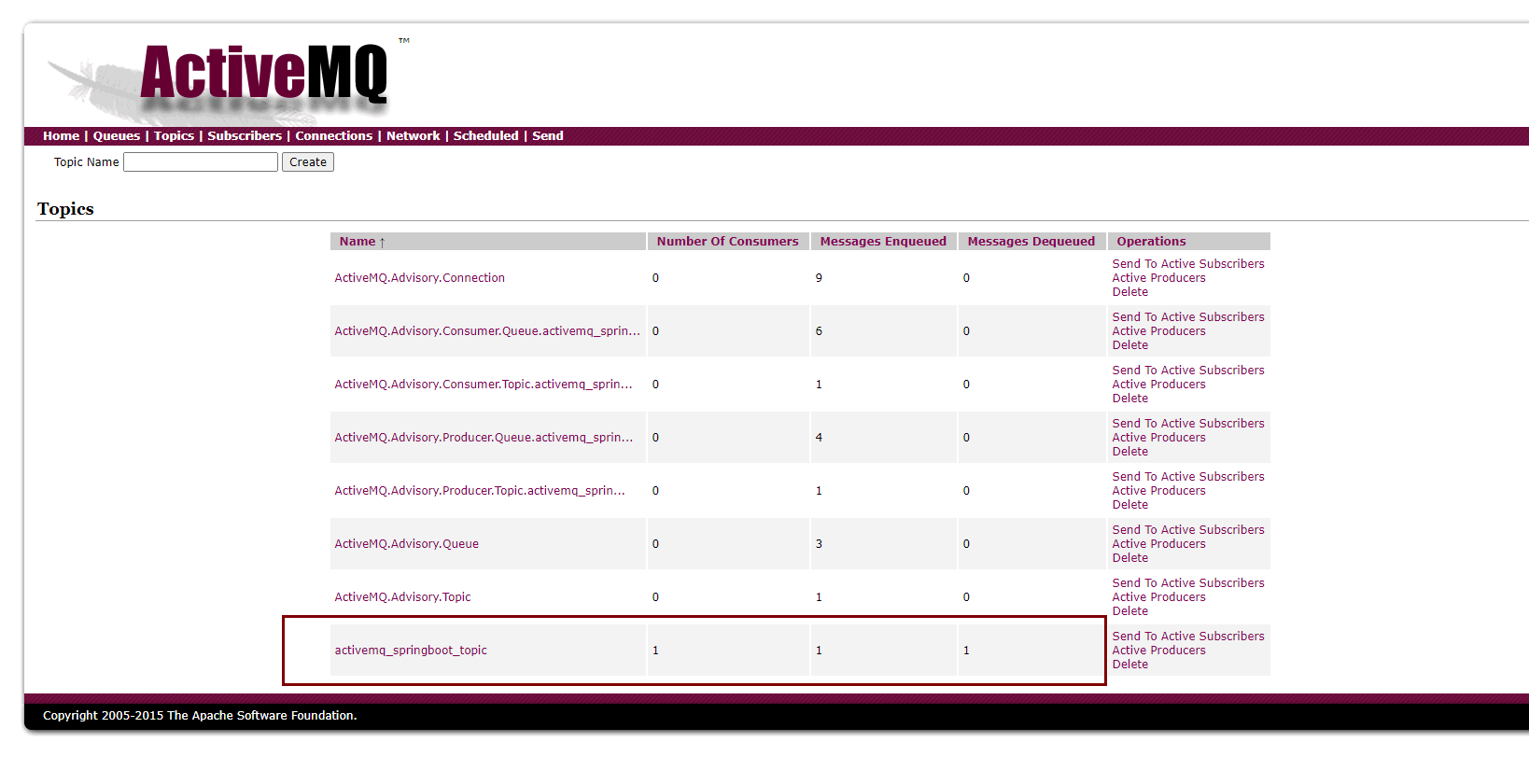Select the Apache Software Foundation copyright text
The image size is (1529, 784).
click(x=200, y=716)
